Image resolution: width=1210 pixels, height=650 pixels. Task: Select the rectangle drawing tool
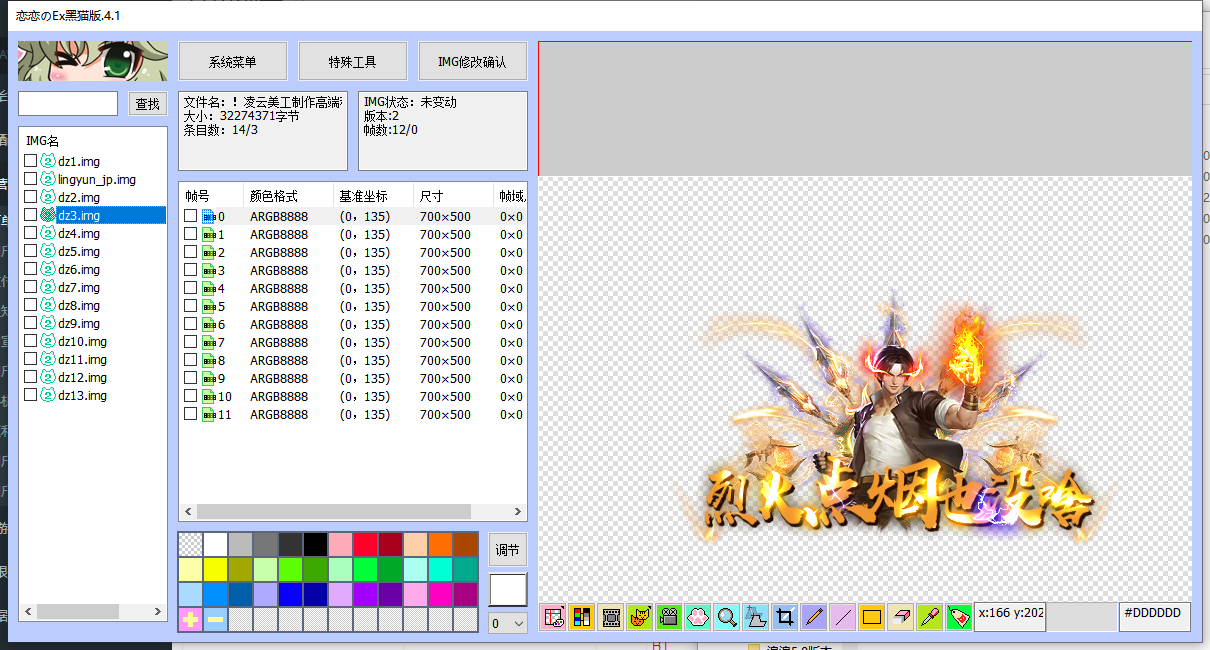(x=871, y=617)
